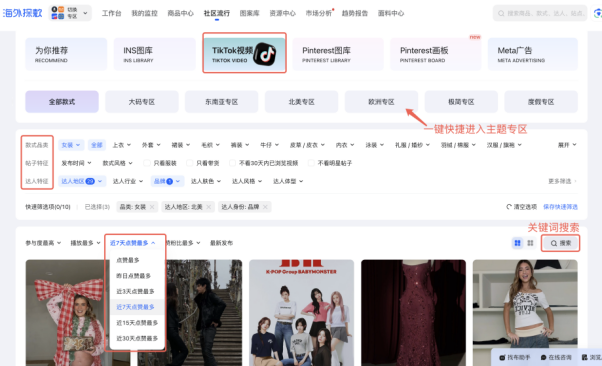Select the 全部 category chip
The height and width of the screenshot is (366, 602).
[x=96, y=145]
